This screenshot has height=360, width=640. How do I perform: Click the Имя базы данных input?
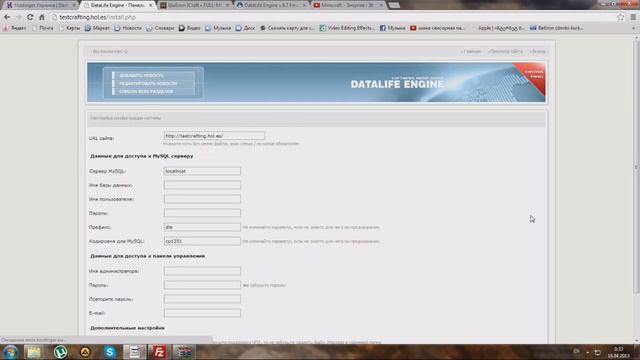202,185
